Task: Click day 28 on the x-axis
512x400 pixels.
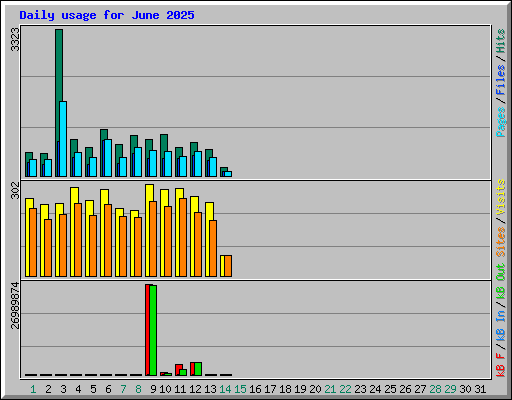Action: pos(435,389)
